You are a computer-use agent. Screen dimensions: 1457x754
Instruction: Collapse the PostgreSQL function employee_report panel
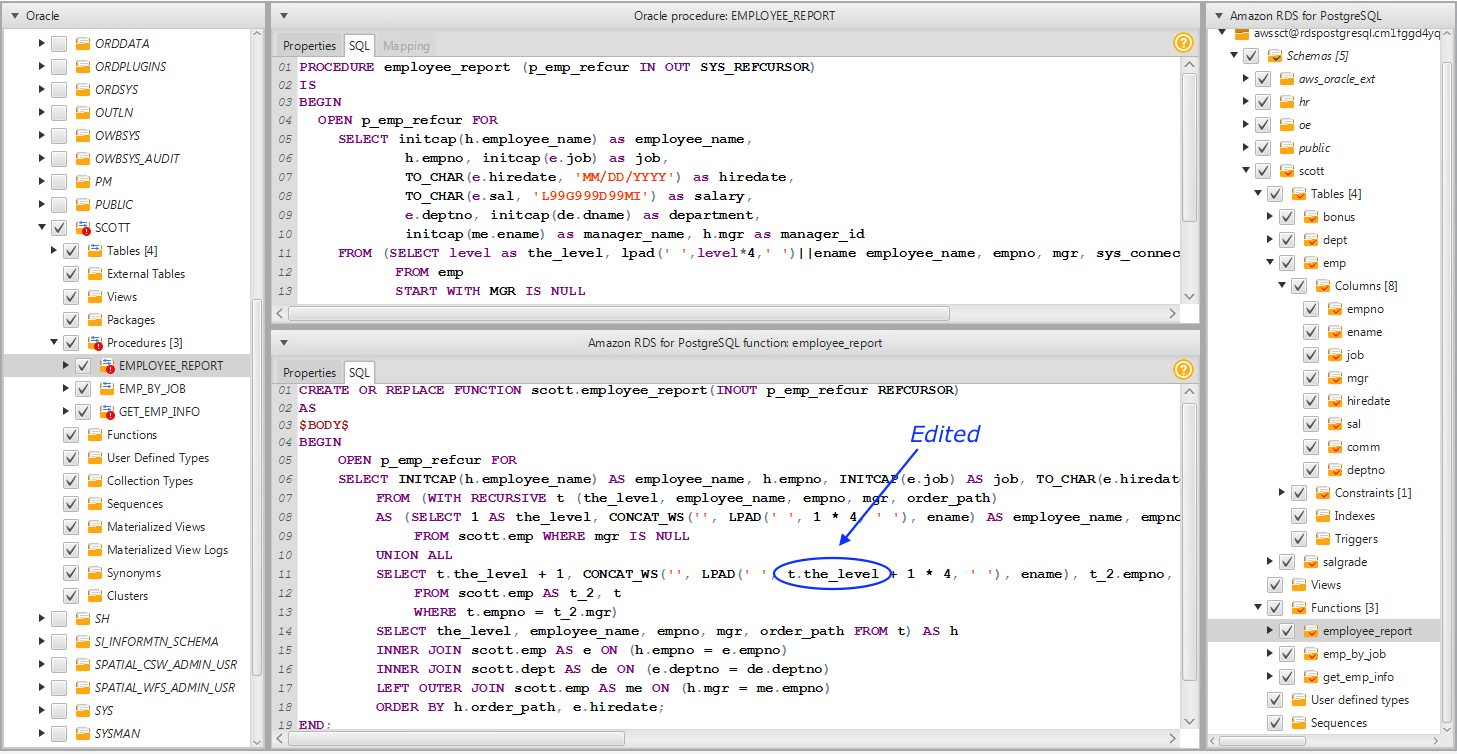coord(284,343)
